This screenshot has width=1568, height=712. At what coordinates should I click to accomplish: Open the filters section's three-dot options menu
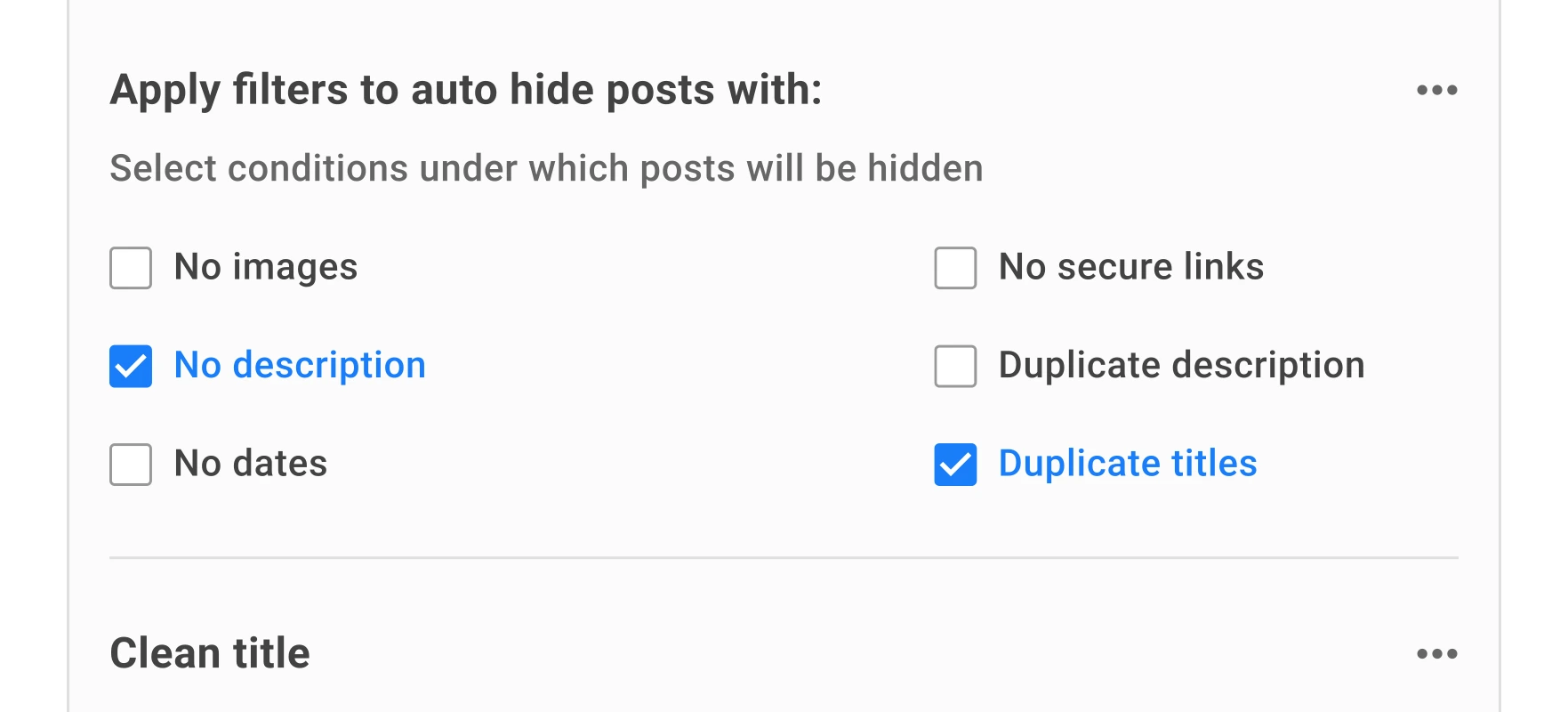pos(1437,89)
